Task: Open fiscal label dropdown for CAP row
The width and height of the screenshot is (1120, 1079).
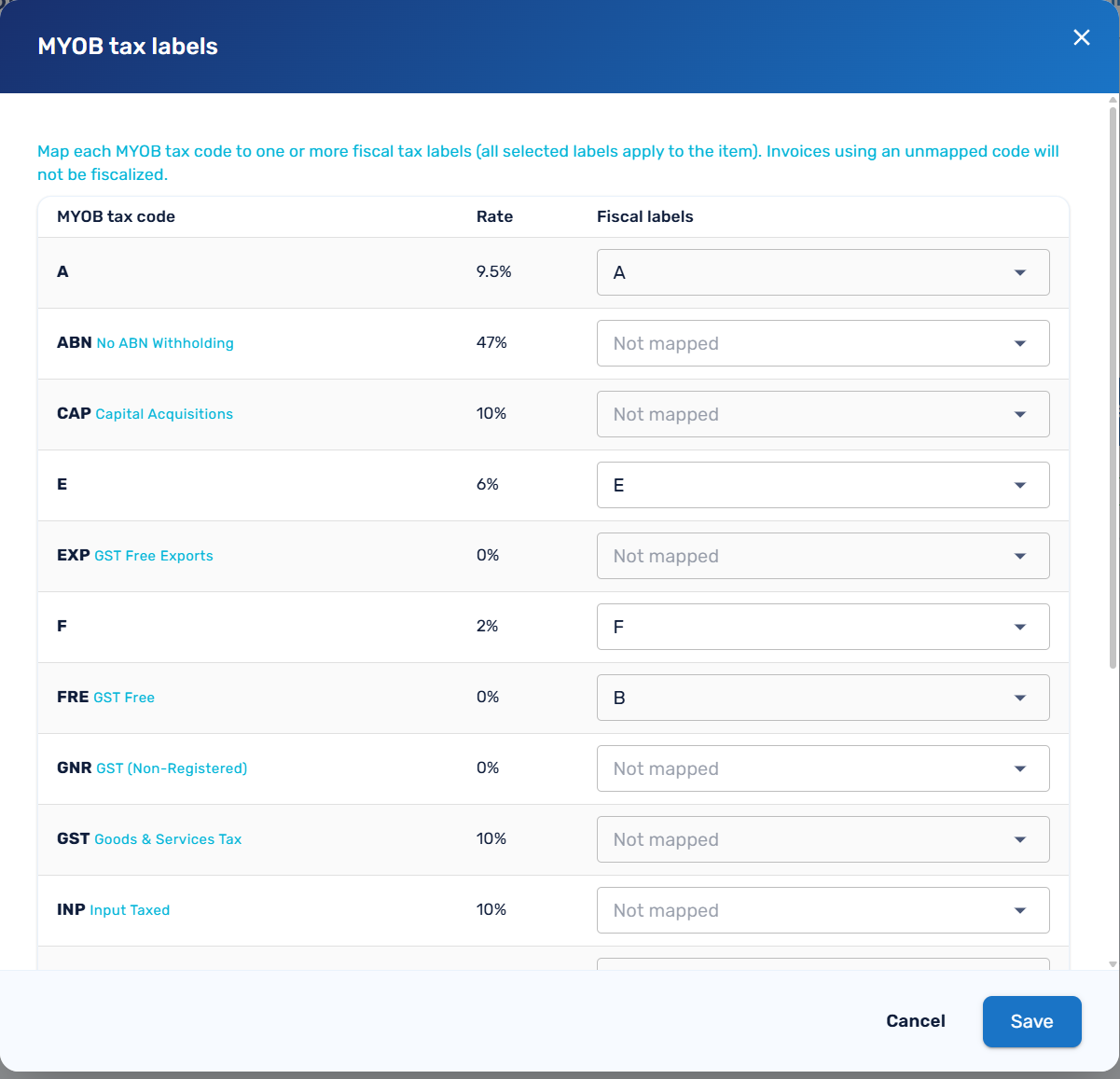Action: 823,414
